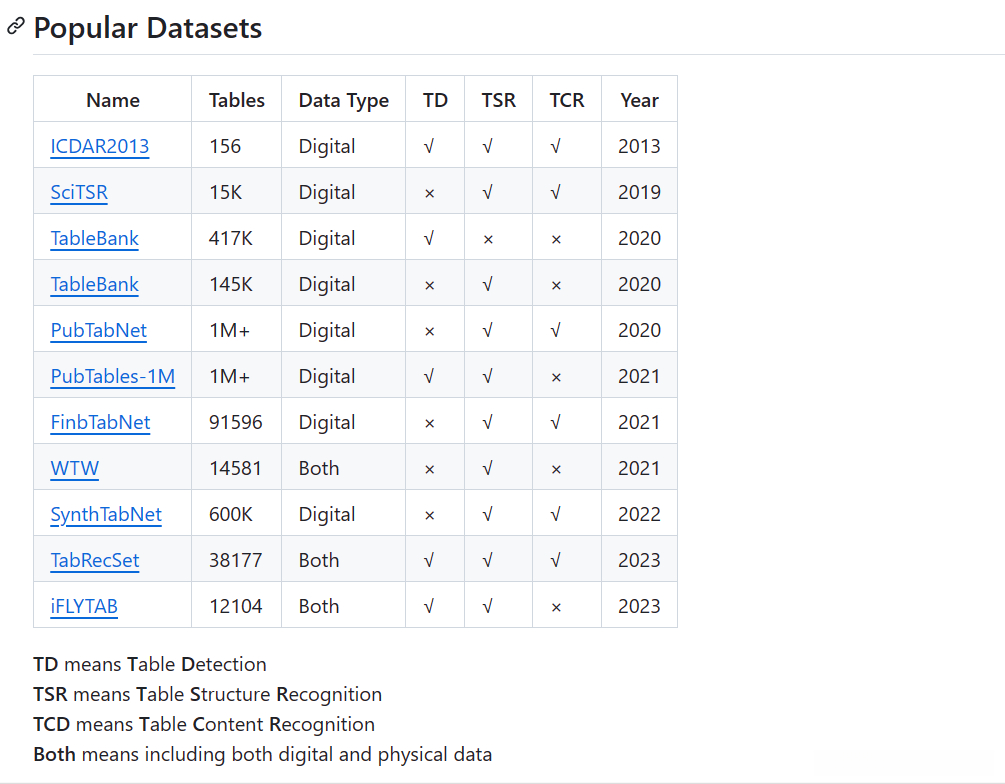Click the anchor link icon beside Popular Datasets
The height and width of the screenshot is (784, 1005).
pos(15,27)
